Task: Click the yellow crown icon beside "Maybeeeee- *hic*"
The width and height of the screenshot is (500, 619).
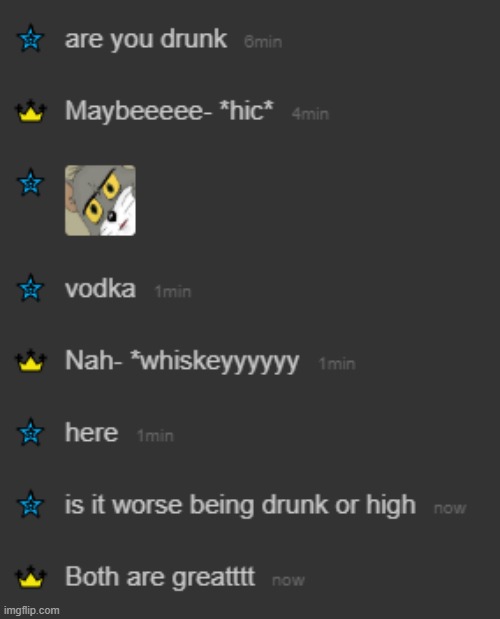Action: tap(31, 111)
